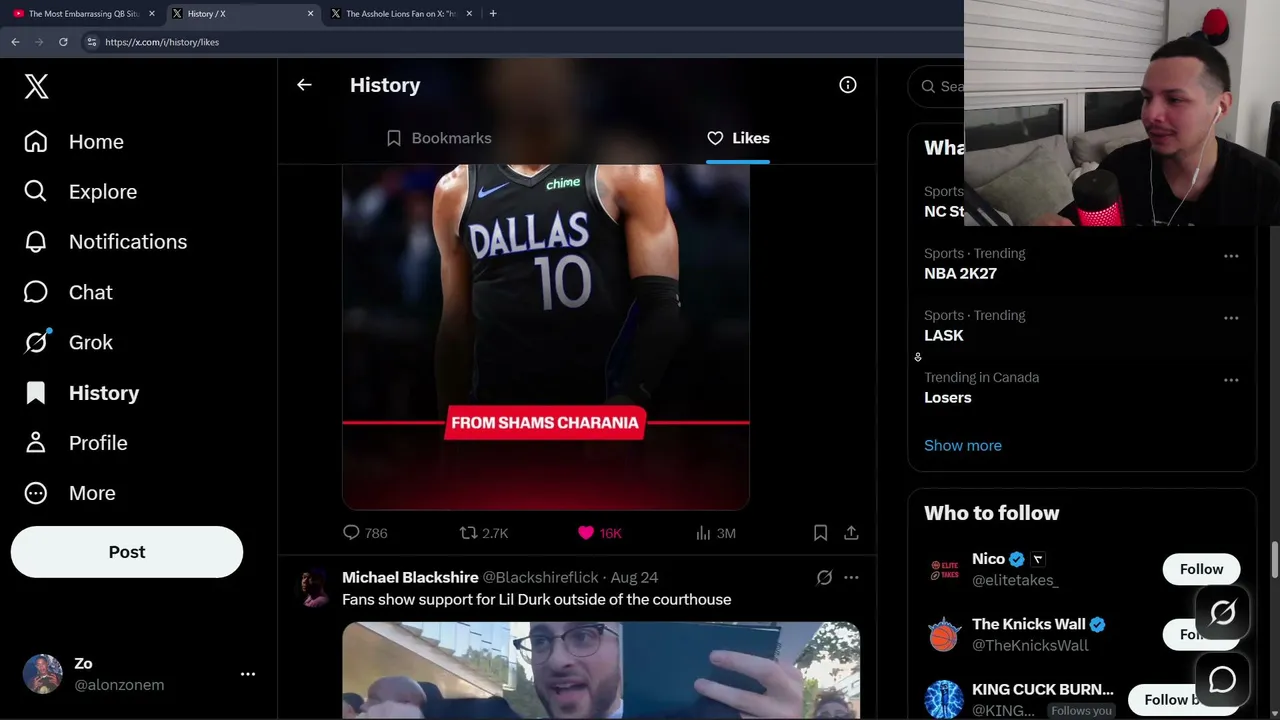Click the Zo profile avatar

pyautogui.click(x=43, y=674)
